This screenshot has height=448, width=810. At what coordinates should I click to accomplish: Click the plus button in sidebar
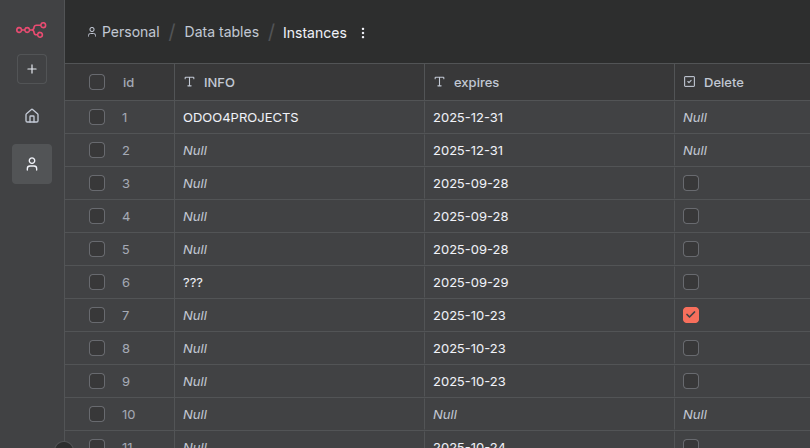32,69
